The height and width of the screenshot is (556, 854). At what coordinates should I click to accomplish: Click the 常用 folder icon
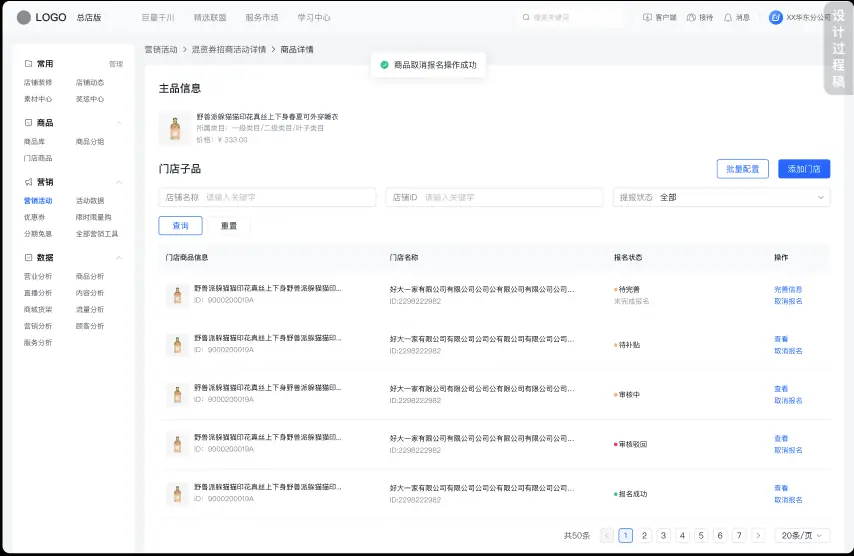(x=28, y=64)
